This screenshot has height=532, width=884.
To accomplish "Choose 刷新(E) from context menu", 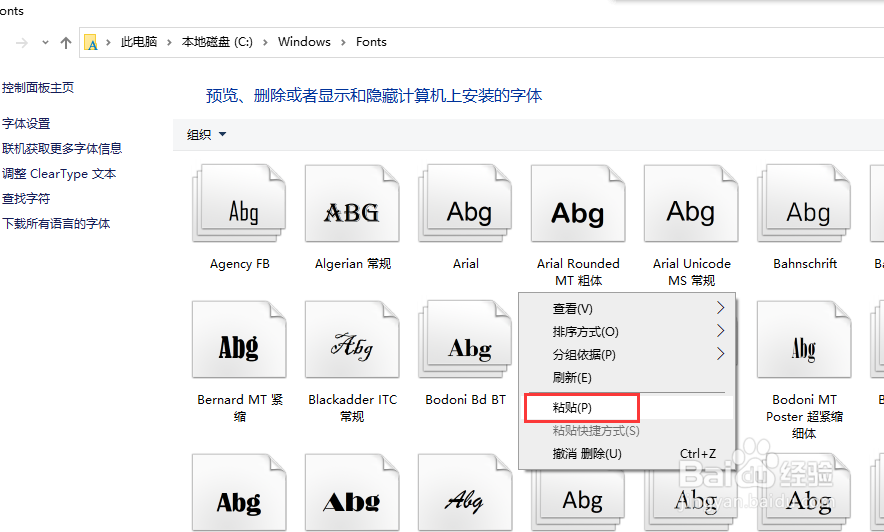I will pos(627,378).
